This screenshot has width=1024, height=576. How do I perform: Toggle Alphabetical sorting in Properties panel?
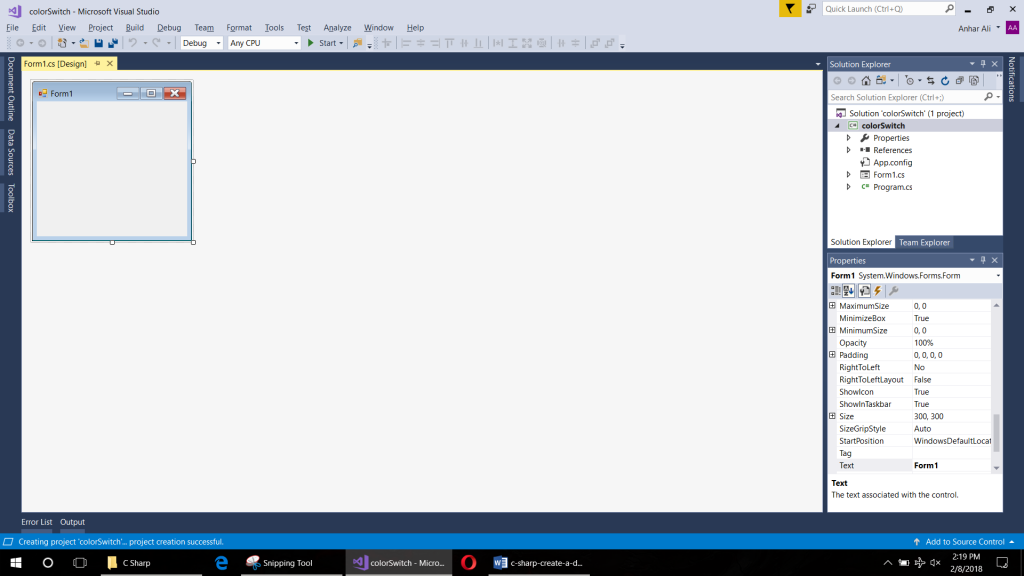click(848, 290)
